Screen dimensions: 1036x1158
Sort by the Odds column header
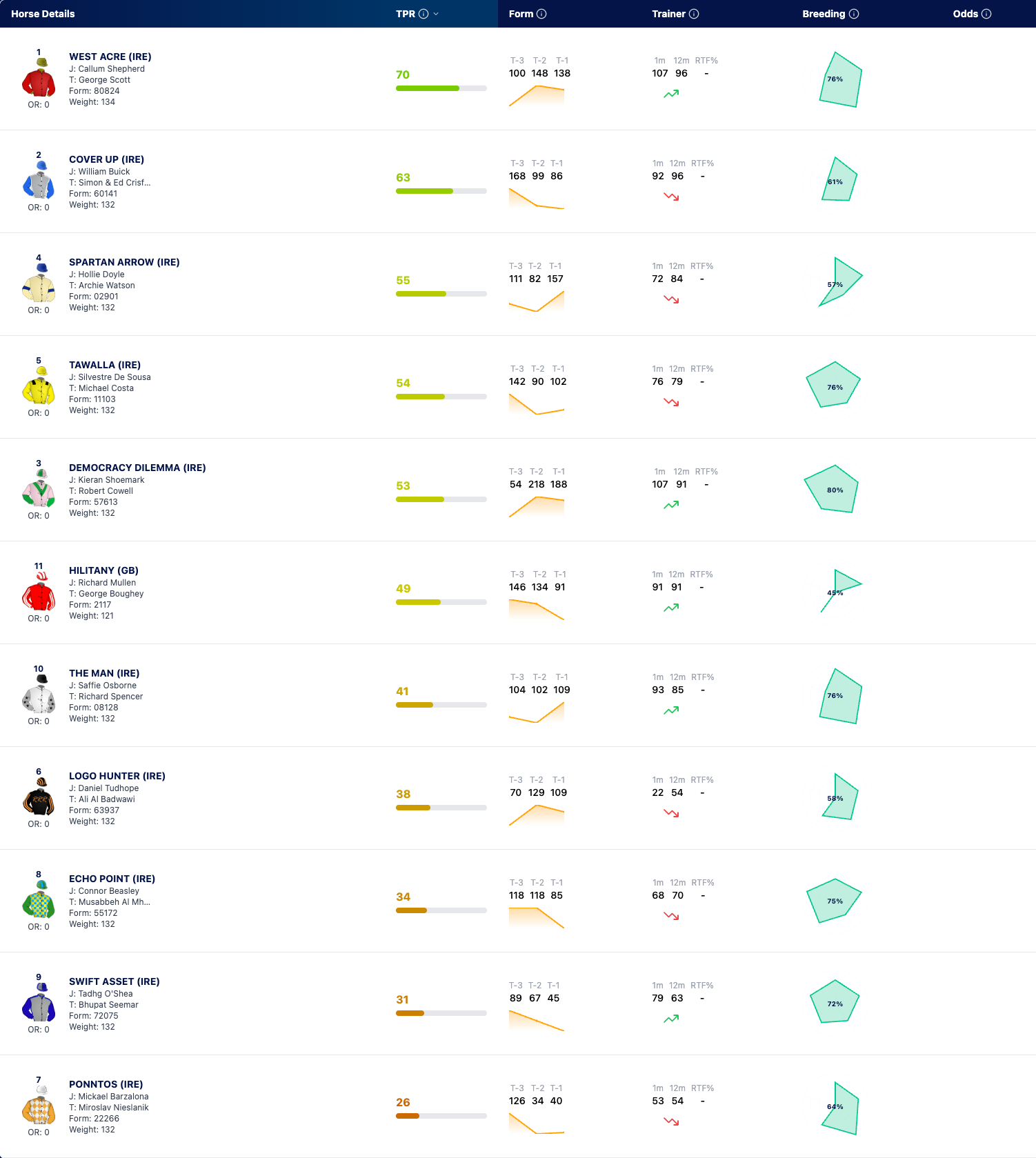coord(965,14)
